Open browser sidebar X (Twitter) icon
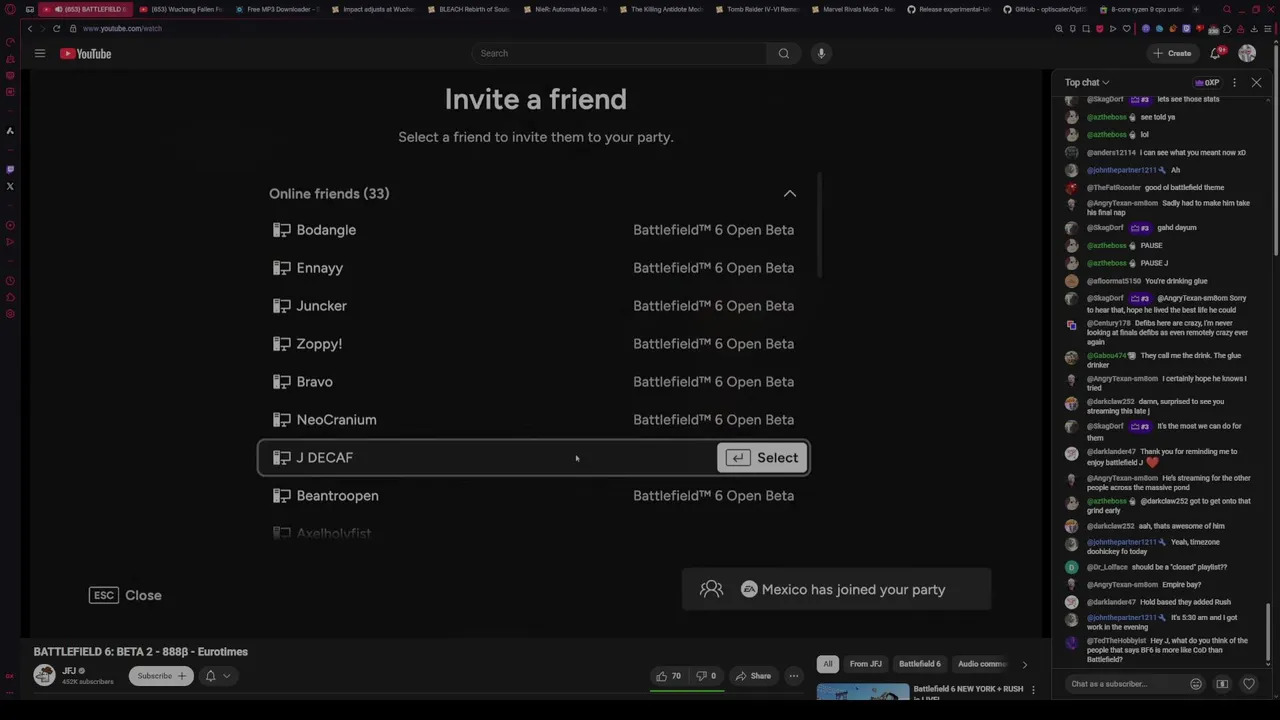The image size is (1280, 720). click(10, 186)
